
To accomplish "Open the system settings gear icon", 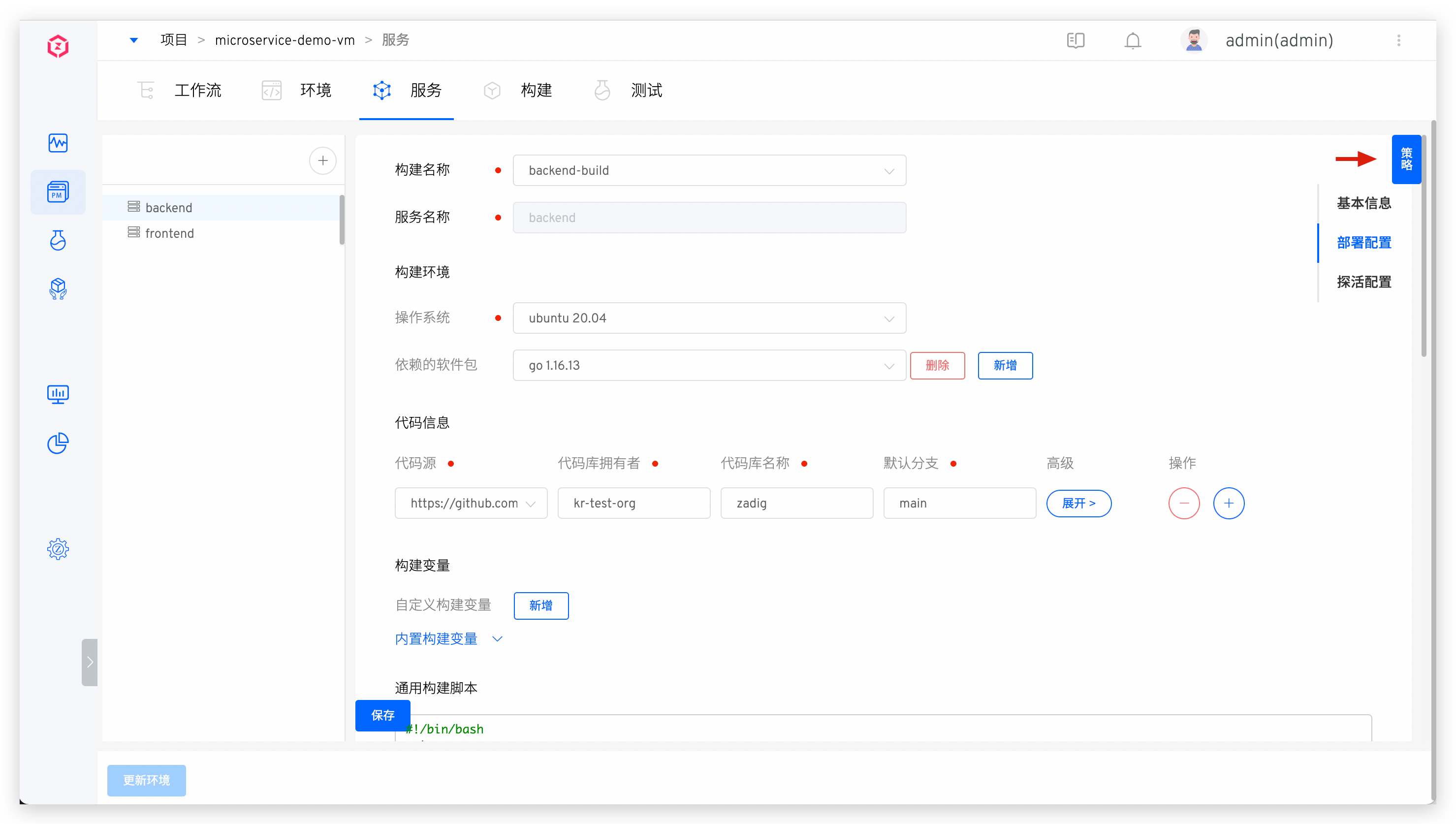I will [58, 548].
